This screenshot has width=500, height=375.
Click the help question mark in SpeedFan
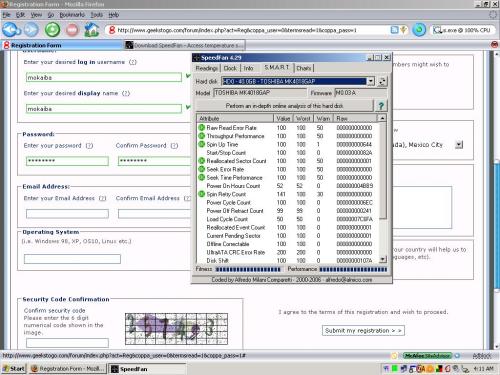point(381,106)
